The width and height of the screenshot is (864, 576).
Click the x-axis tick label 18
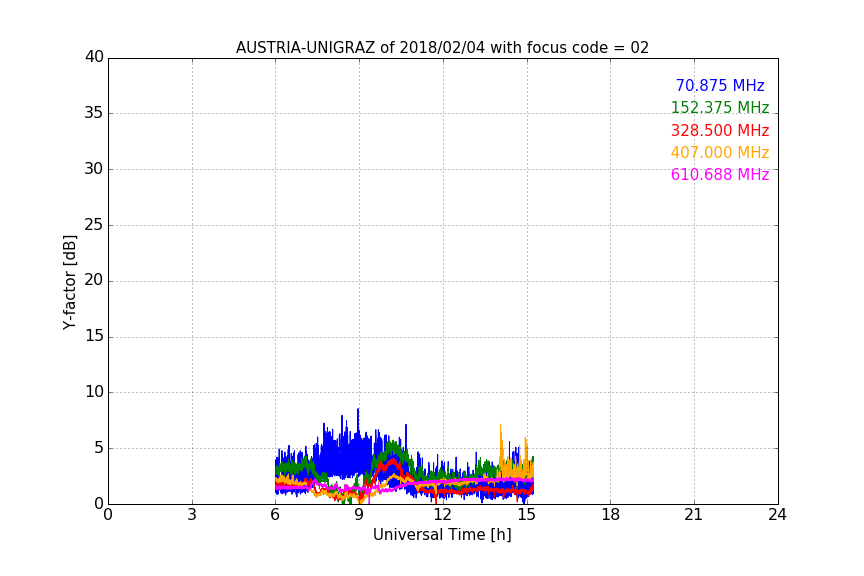(x=610, y=515)
